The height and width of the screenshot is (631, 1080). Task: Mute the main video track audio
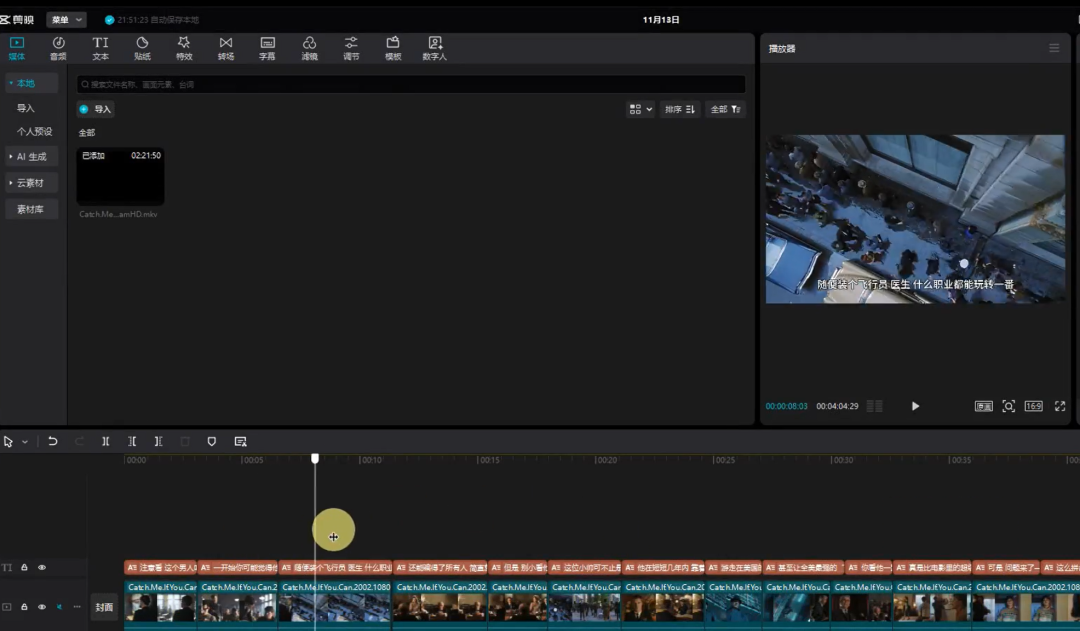pos(59,607)
